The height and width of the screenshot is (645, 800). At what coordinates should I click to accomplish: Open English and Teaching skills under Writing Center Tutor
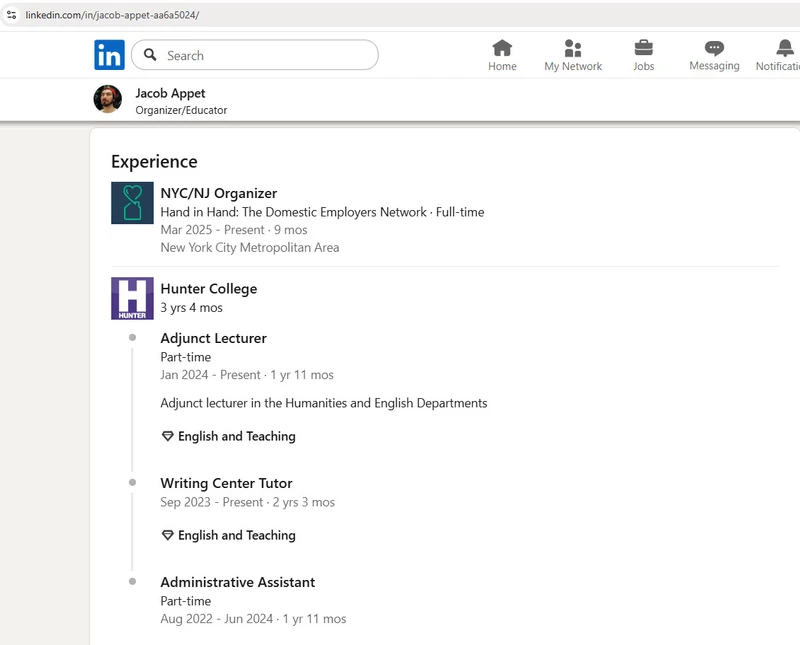click(x=237, y=535)
